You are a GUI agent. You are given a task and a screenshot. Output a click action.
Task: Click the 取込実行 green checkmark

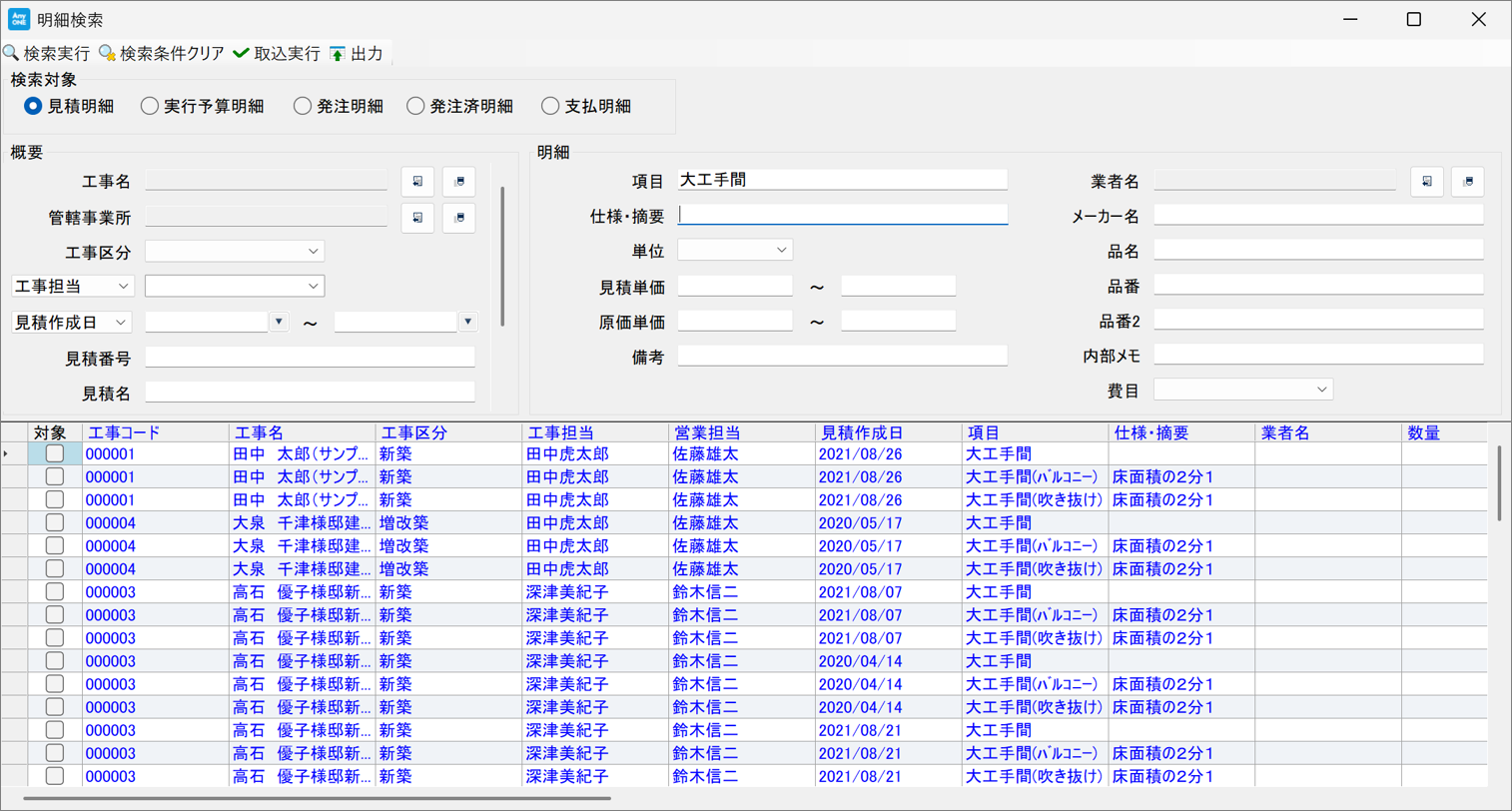coord(242,53)
